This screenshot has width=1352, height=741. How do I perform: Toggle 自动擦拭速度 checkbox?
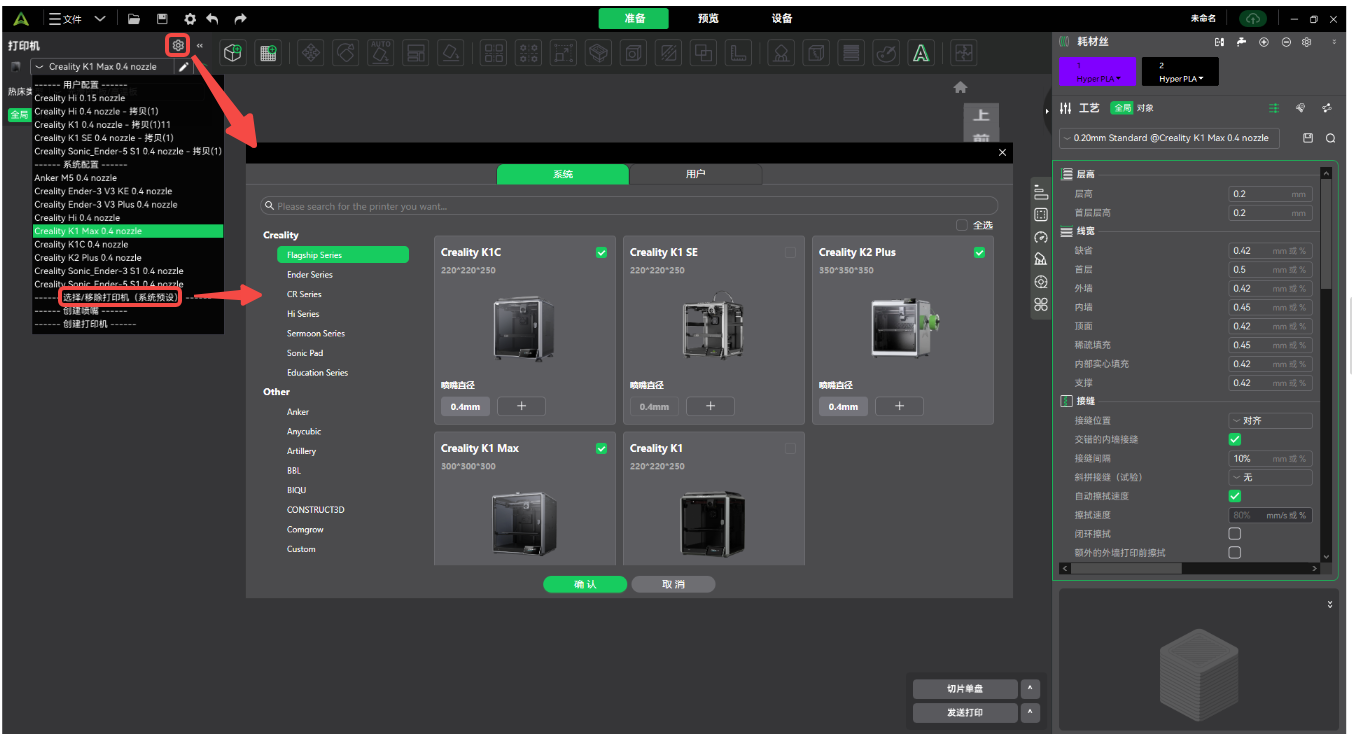pos(1235,496)
